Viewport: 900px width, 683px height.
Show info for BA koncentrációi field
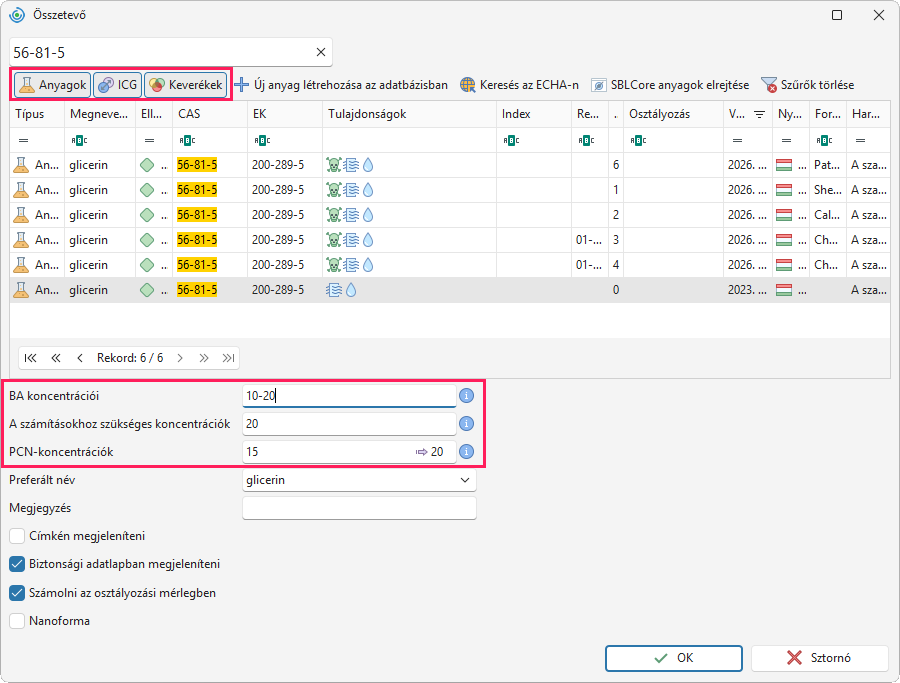tap(467, 395)
